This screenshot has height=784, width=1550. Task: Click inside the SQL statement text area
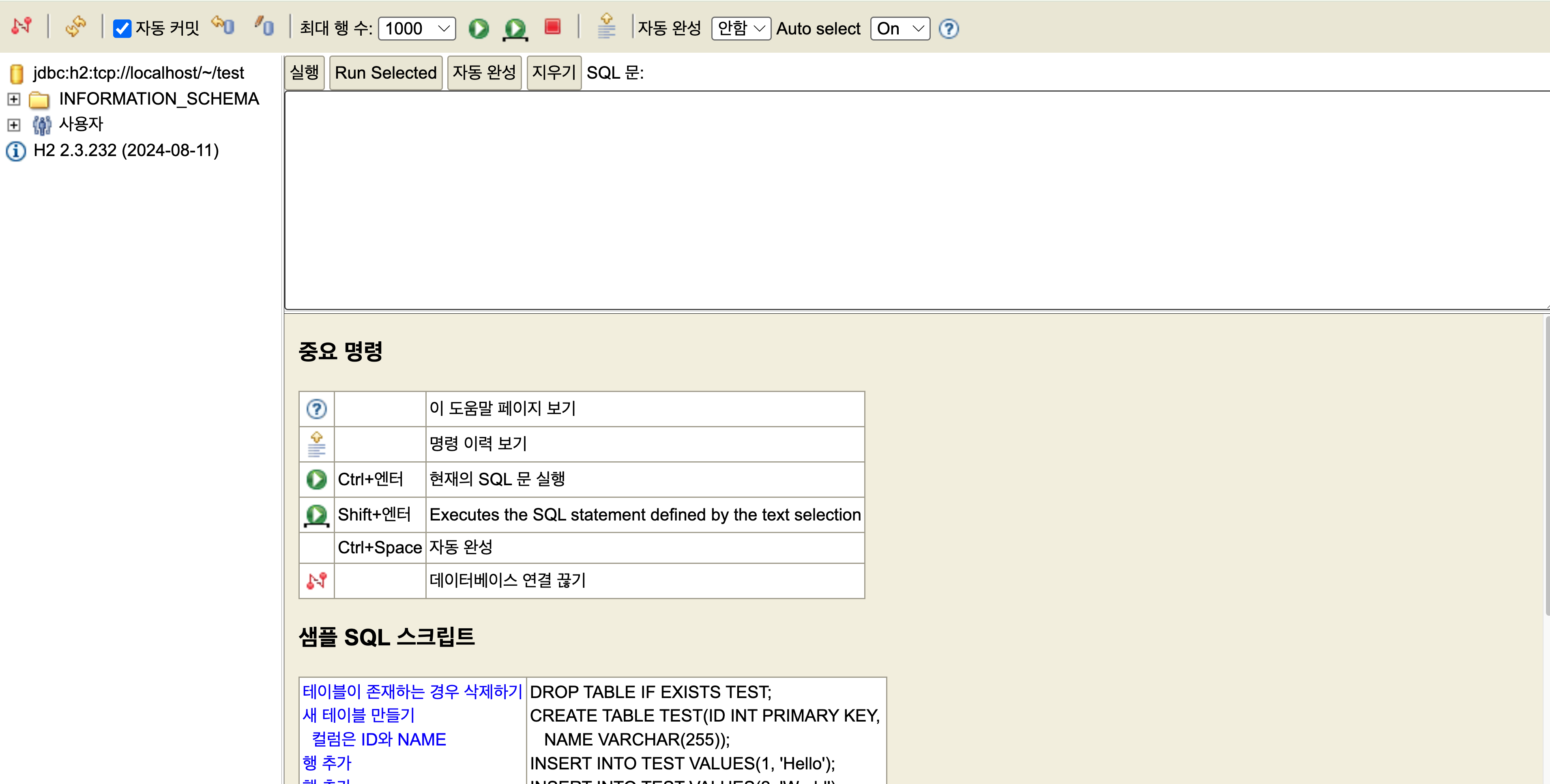[903, 198]
